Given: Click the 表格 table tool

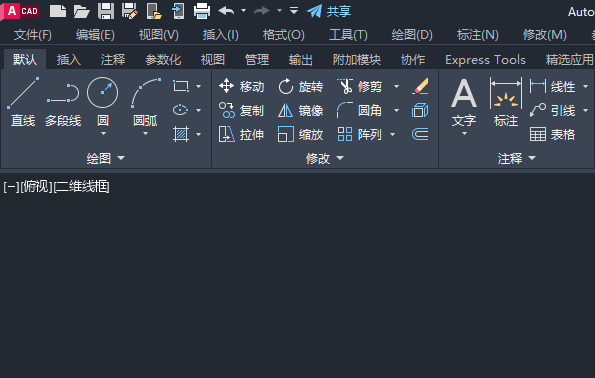Looking at the screenshot, I should point(552,134).
